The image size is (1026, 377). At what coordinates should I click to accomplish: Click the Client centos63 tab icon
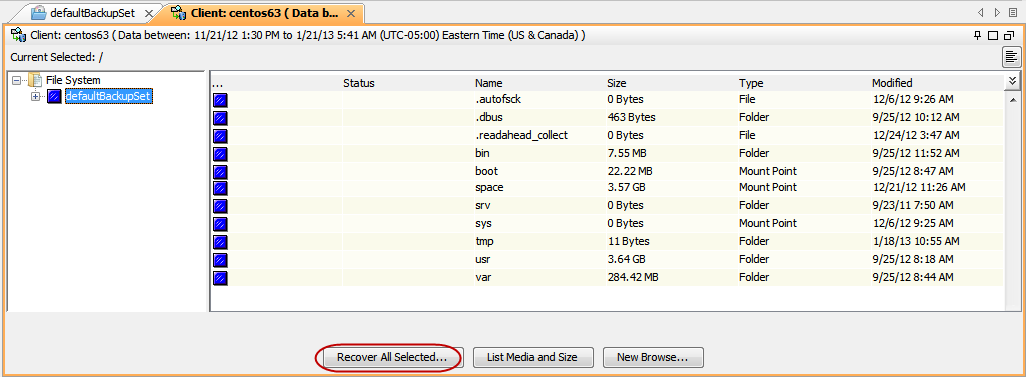point(178,12)
